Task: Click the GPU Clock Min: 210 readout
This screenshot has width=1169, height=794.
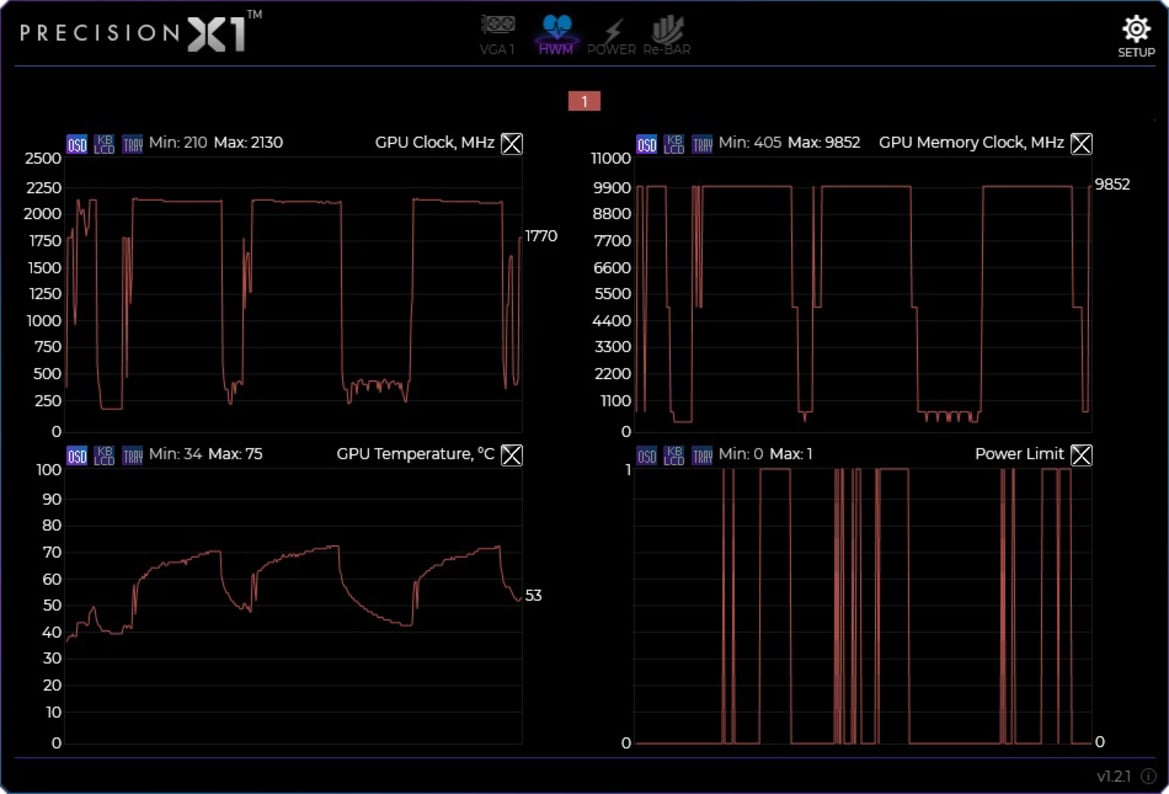Action: [178, 142]
